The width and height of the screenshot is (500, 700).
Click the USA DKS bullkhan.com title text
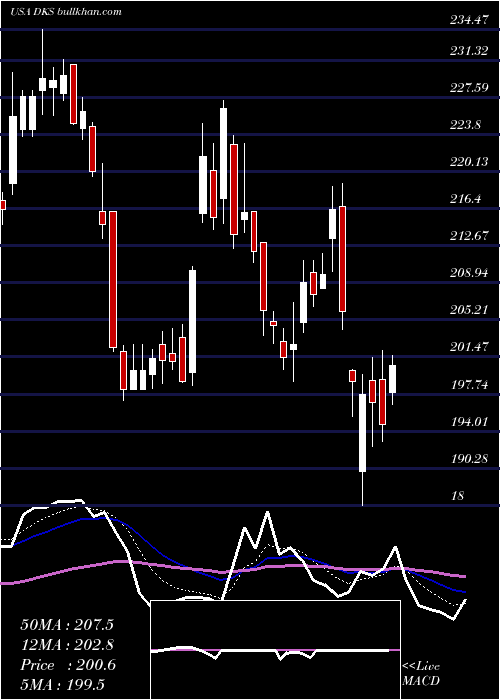point(66,12)
